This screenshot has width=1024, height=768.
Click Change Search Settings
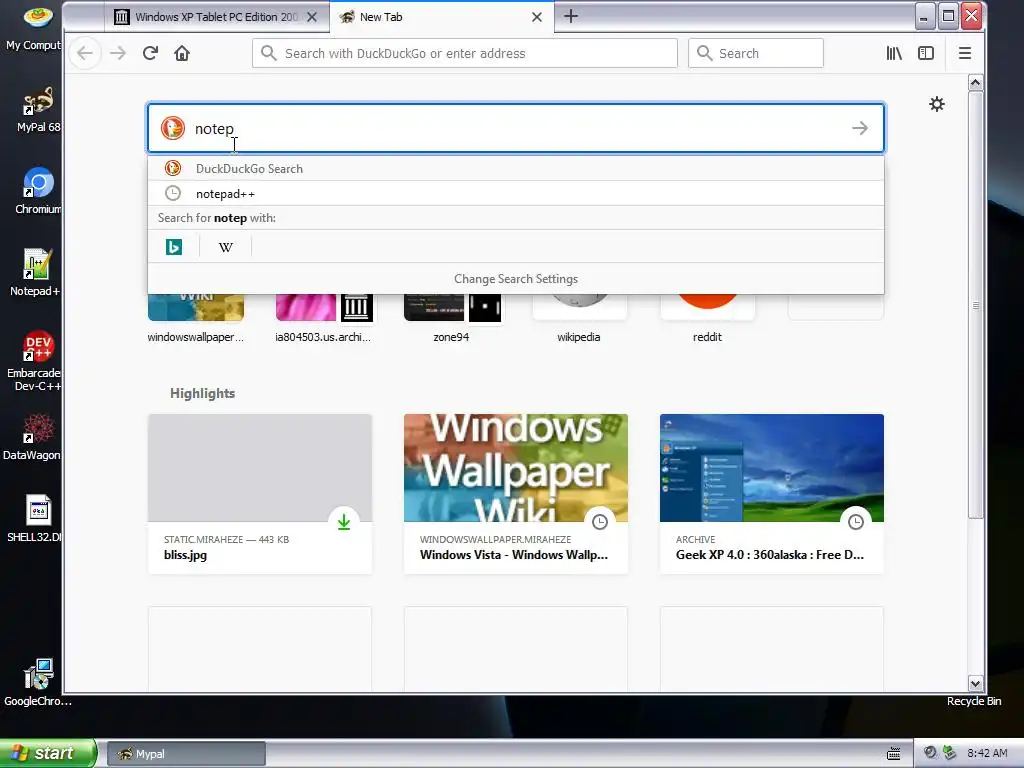(515, 279)
